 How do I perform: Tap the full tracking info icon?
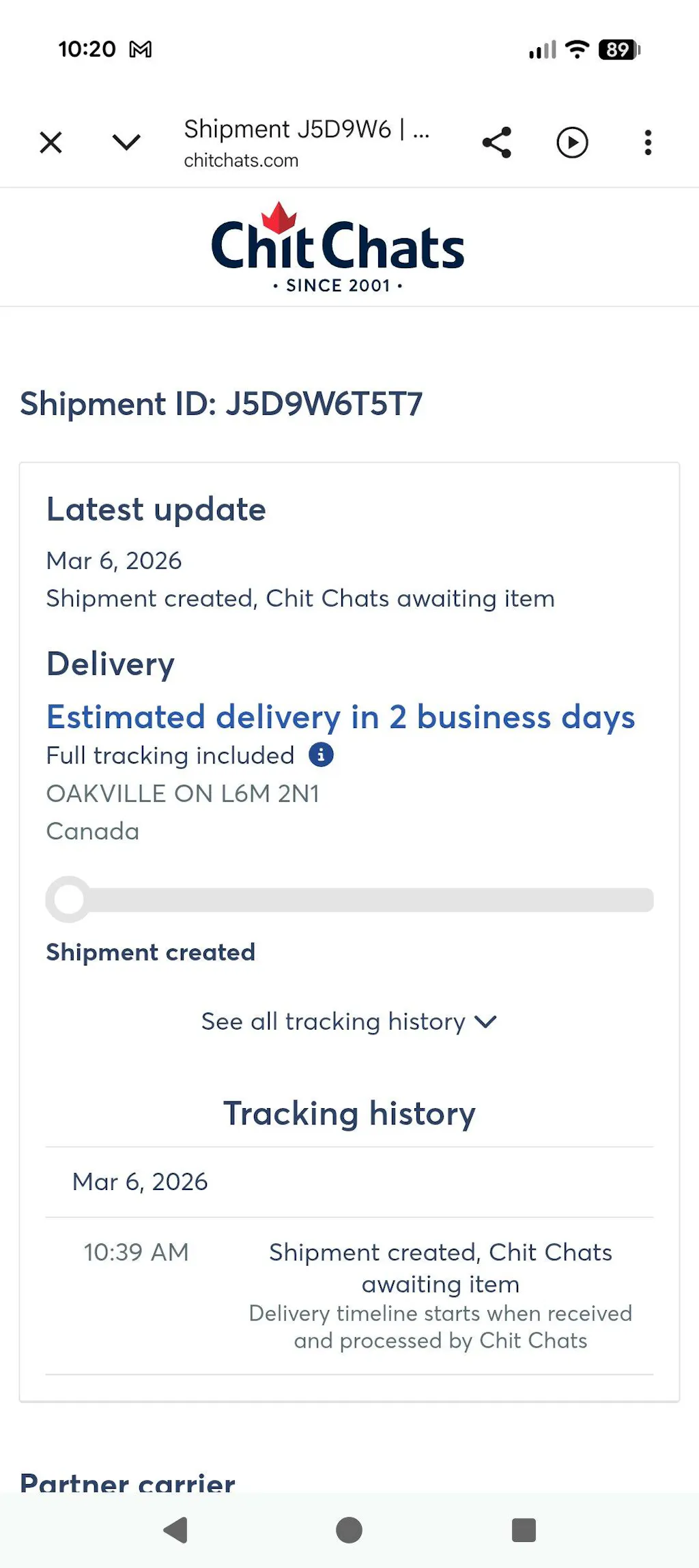(x=321, y=755)
